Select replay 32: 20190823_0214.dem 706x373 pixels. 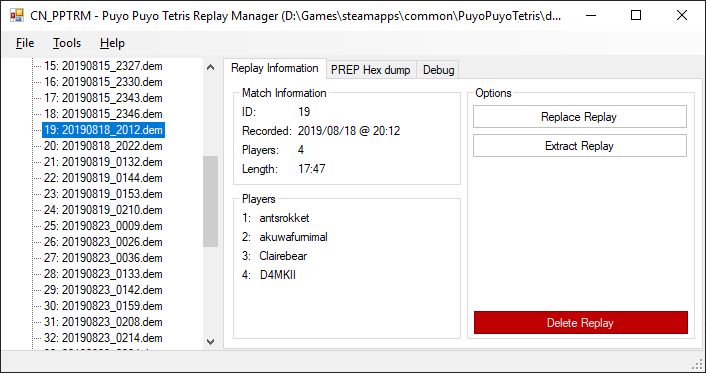click(x=103, y=338)
